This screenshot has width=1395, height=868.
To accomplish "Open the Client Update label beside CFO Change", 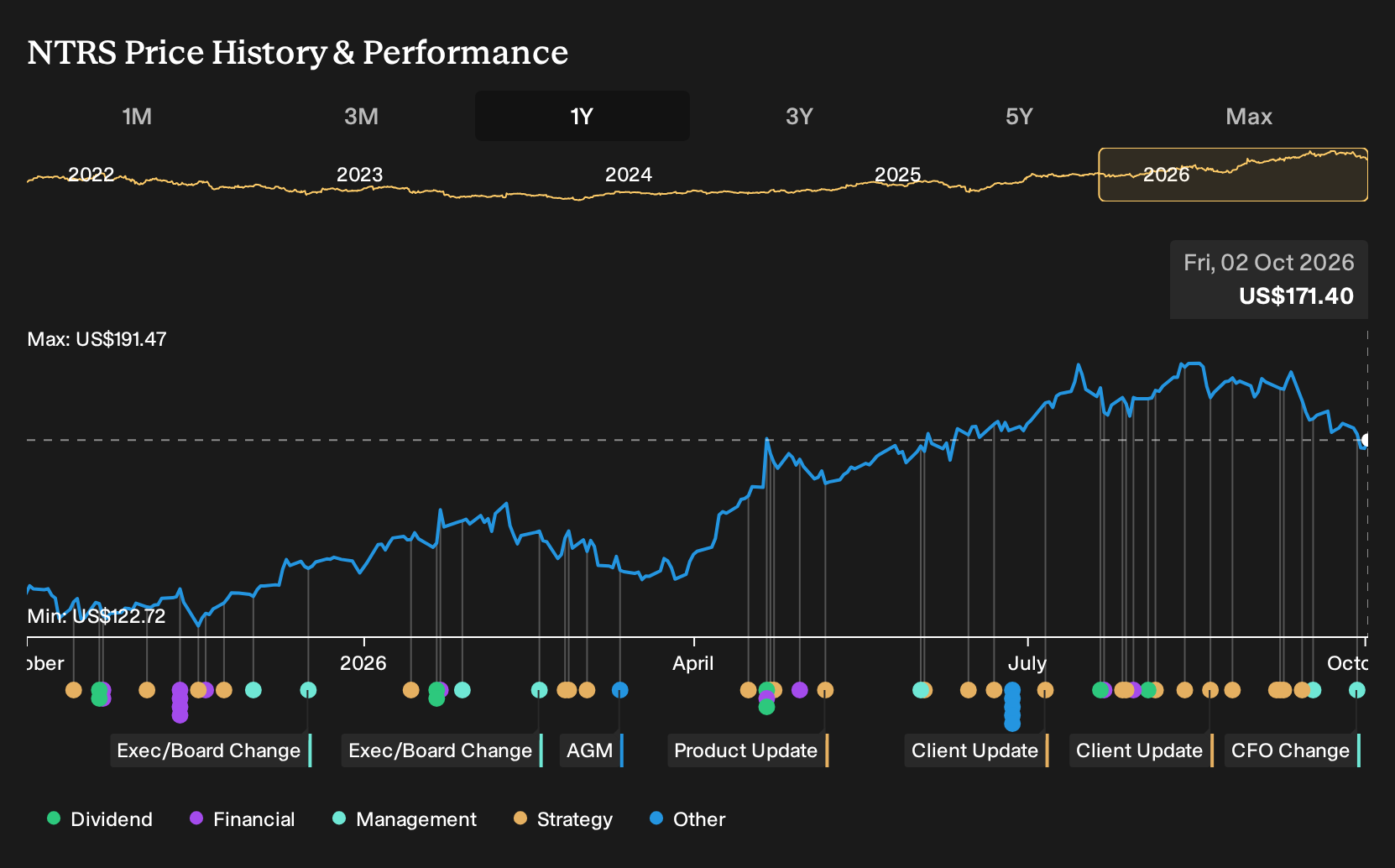I will tap(1142, 750).
